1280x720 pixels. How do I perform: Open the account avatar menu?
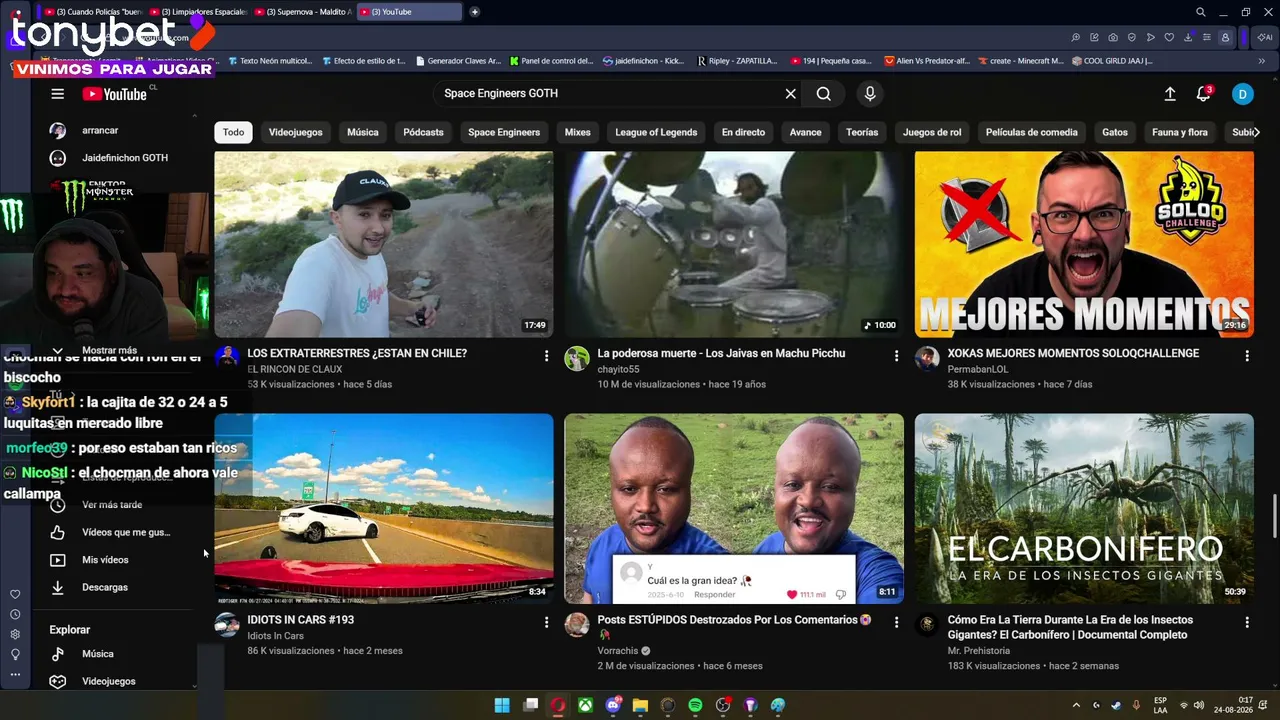[1242, 94]
